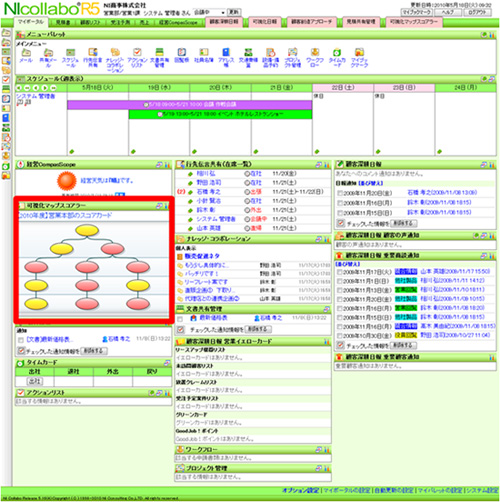Screen dimensions: 500x502
Task: Open the ワークフロー icon in main menu
Action: (x=315, y=52)
